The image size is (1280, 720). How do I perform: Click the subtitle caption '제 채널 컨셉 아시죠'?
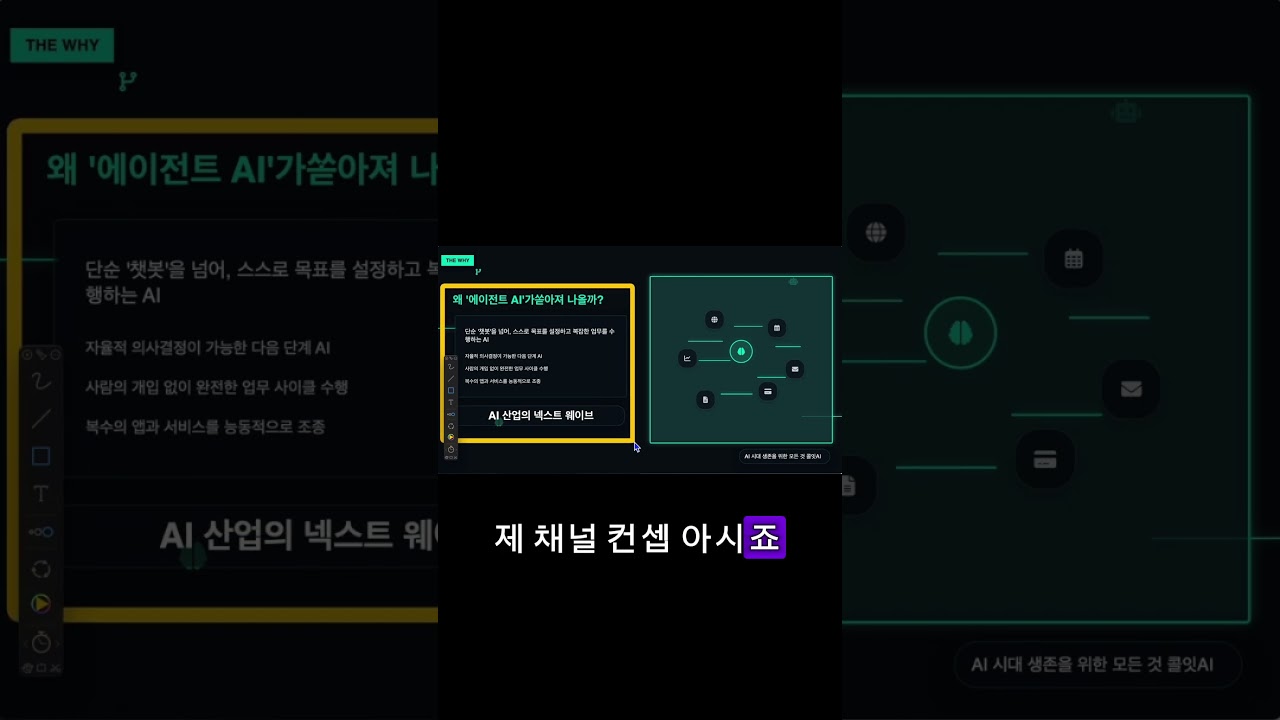[x=640, y=537]
